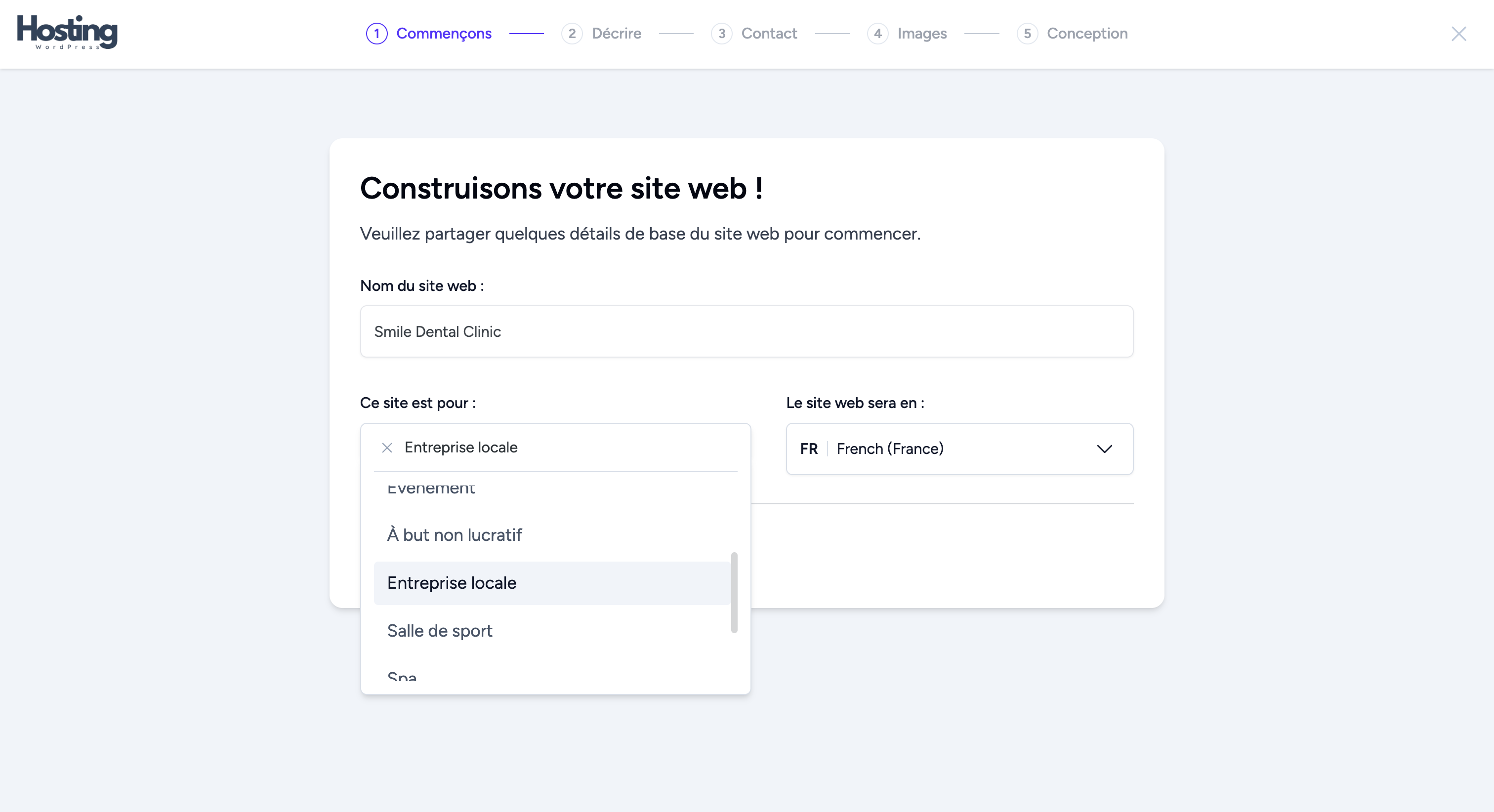This screenshot has height=812, width=1494.
Task: Close the website builder wizard
Action: (x=1458, y=34)
